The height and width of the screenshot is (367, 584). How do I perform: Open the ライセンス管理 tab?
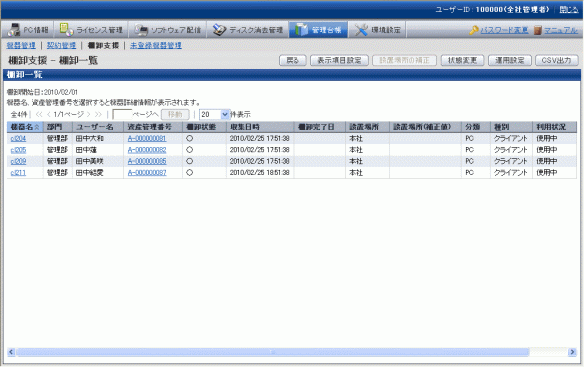(91, 30)
